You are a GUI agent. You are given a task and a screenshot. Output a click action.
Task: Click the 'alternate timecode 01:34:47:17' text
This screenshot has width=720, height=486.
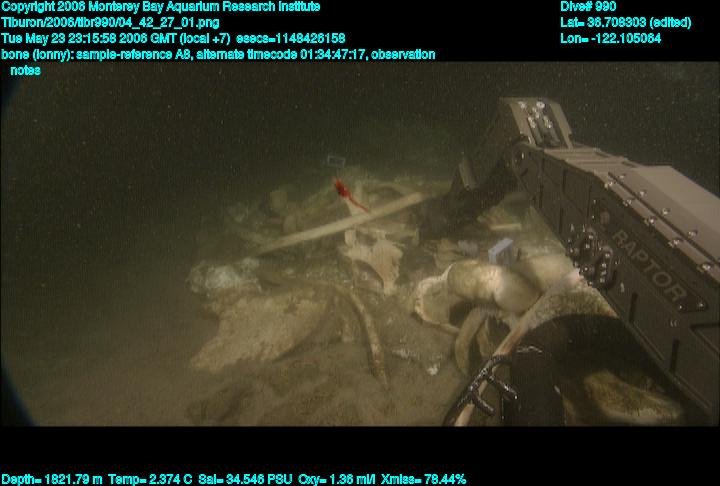[281, 55]
